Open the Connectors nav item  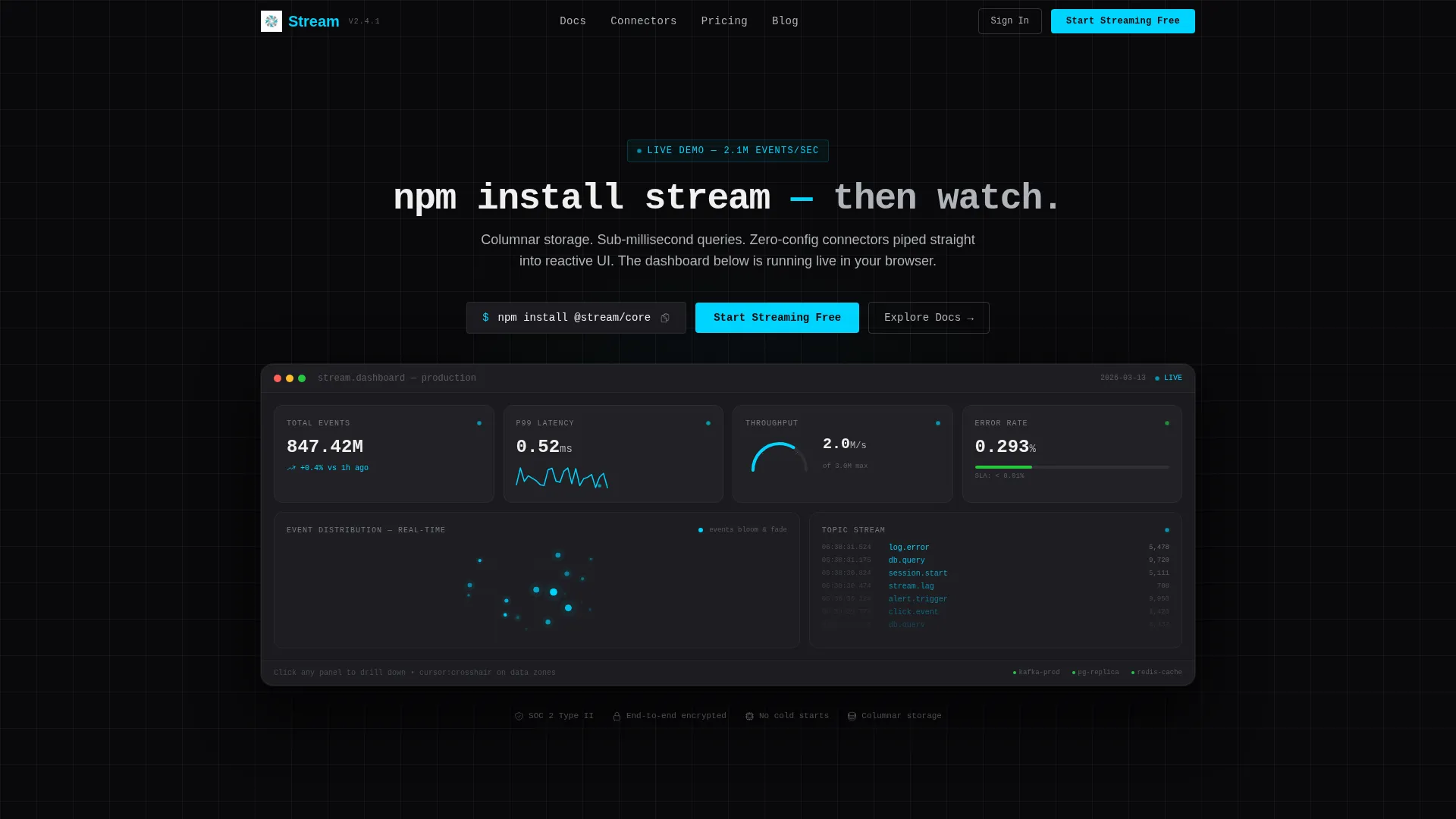(x=643, y=21)
